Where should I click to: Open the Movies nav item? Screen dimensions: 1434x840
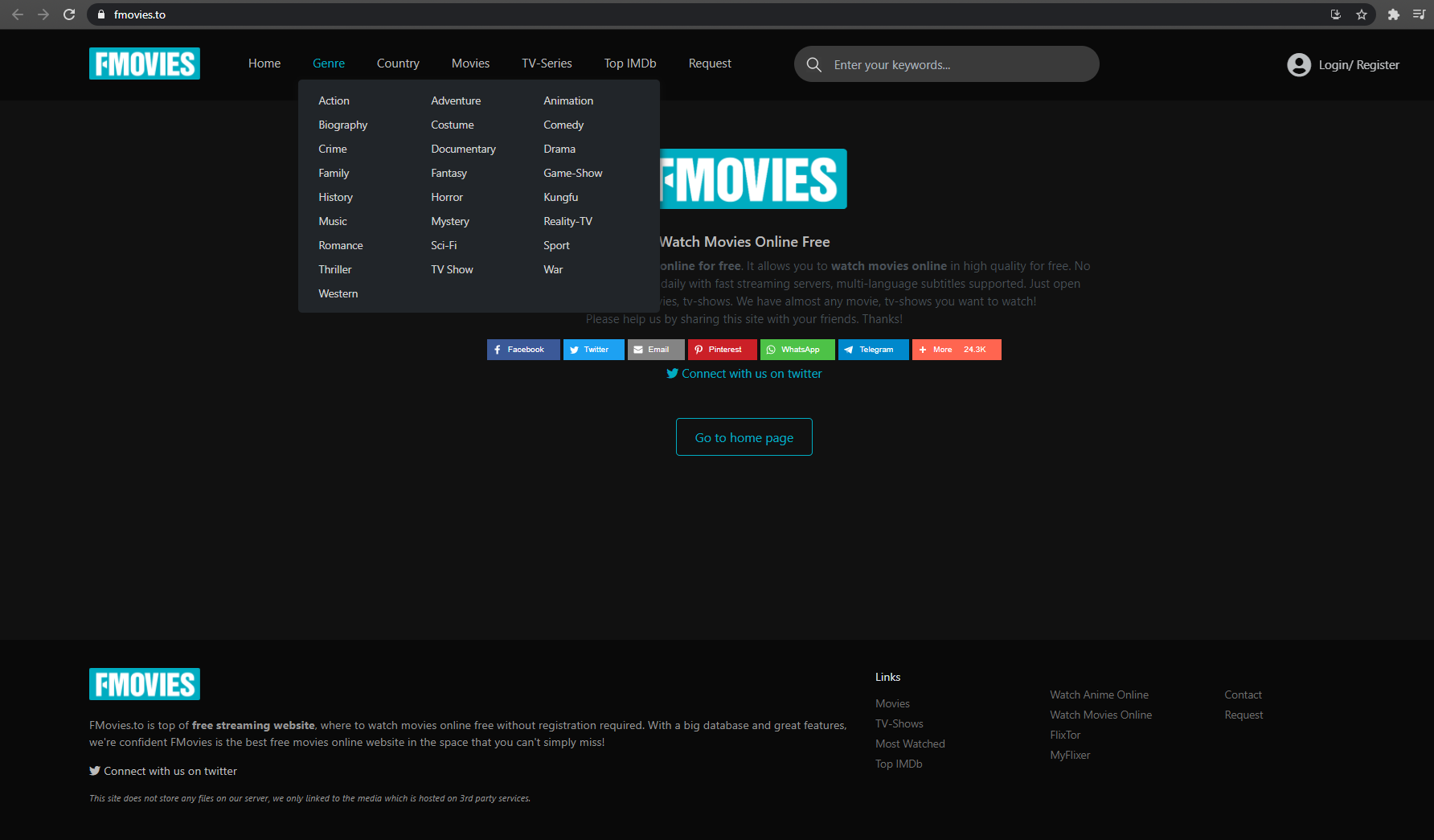470,64
